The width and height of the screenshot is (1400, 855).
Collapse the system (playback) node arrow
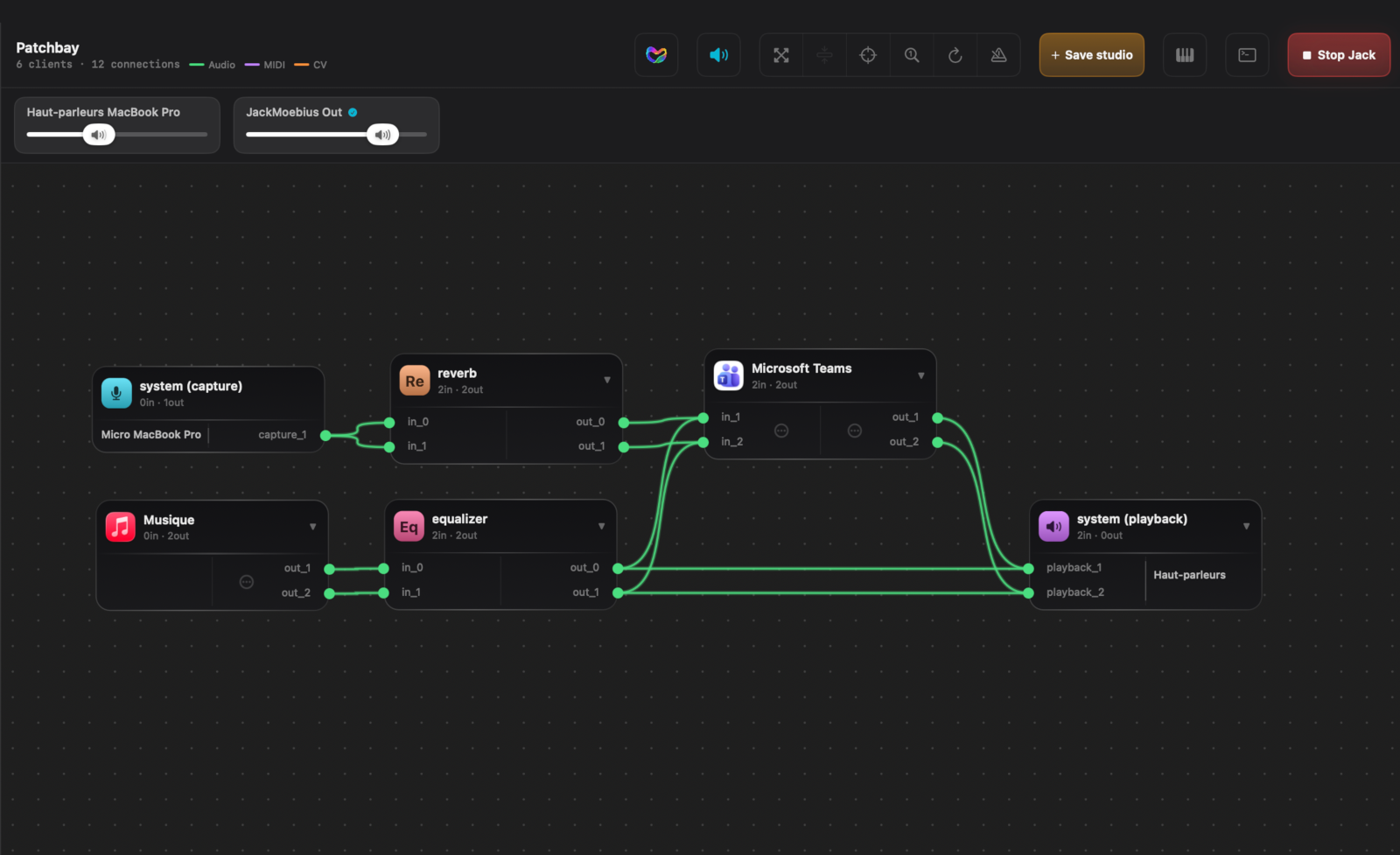1246,526
